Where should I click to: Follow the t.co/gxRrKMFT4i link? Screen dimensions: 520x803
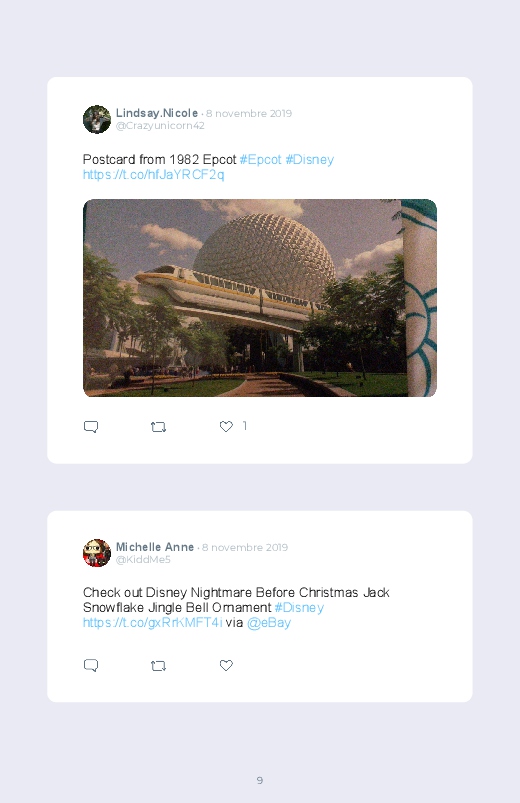153,623
